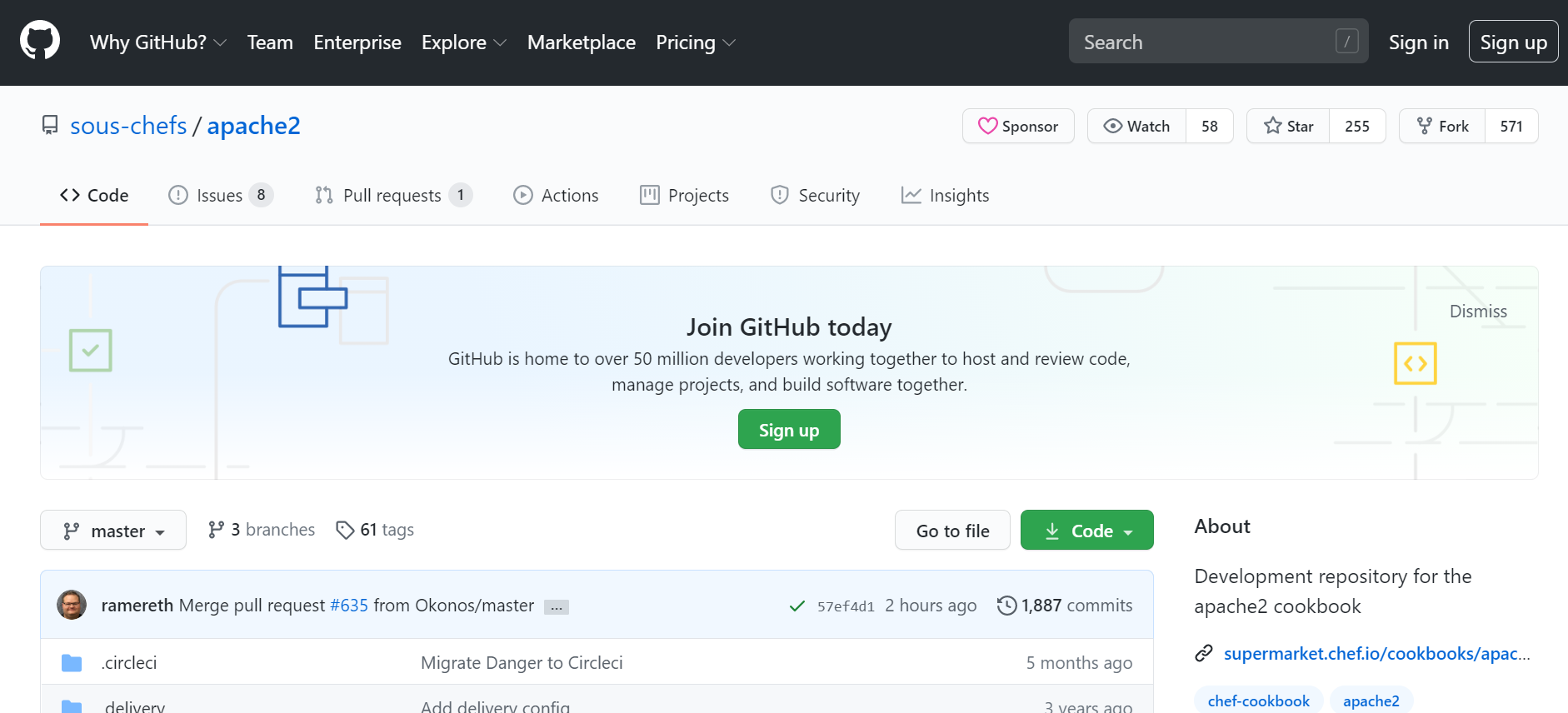1568x713 pixels.
Task: Open supermarket.chef.io cookbook link
Action: (1377, 654)
